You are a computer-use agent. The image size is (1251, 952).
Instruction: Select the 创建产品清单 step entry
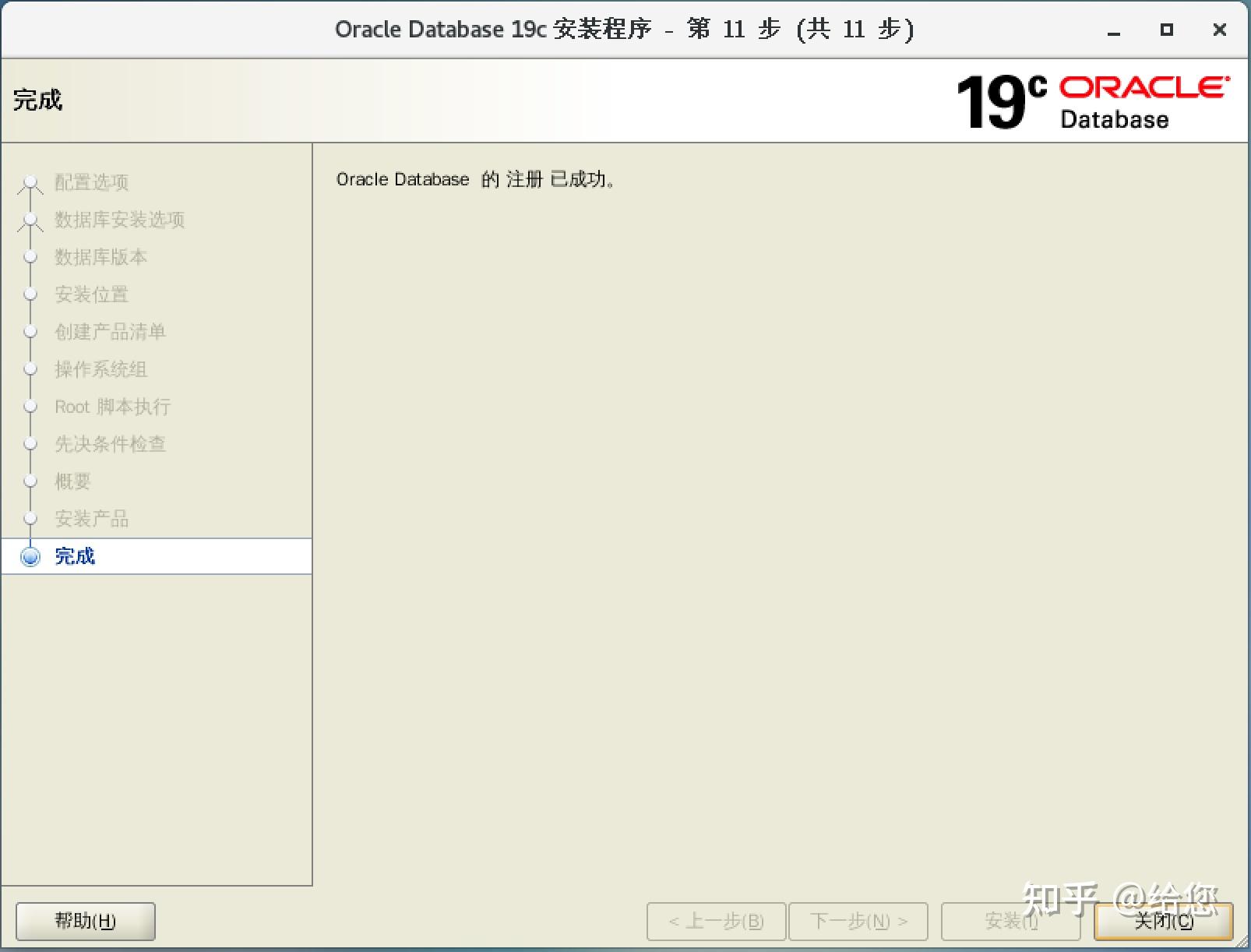(111, 332)
